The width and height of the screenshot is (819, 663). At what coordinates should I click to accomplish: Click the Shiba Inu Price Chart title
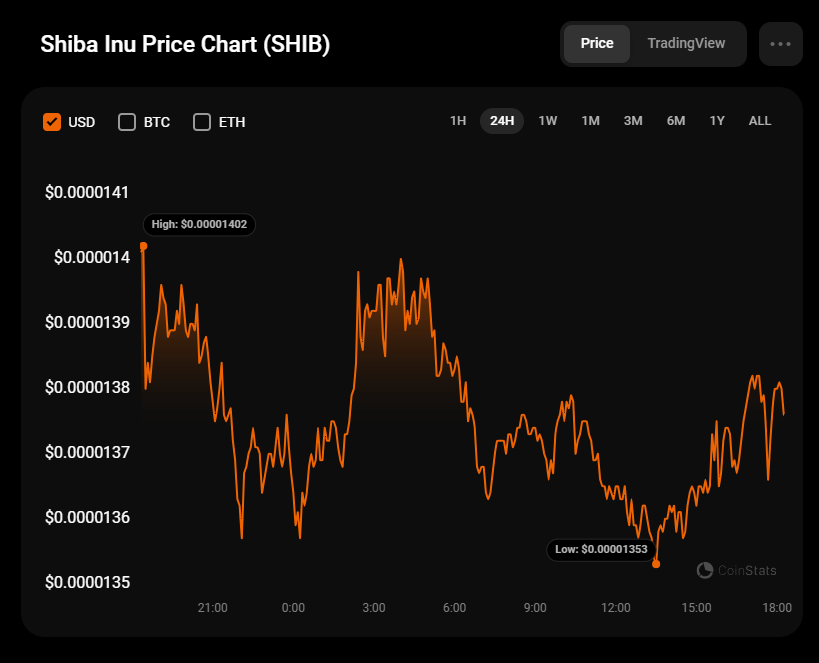(x=185, y=45)
